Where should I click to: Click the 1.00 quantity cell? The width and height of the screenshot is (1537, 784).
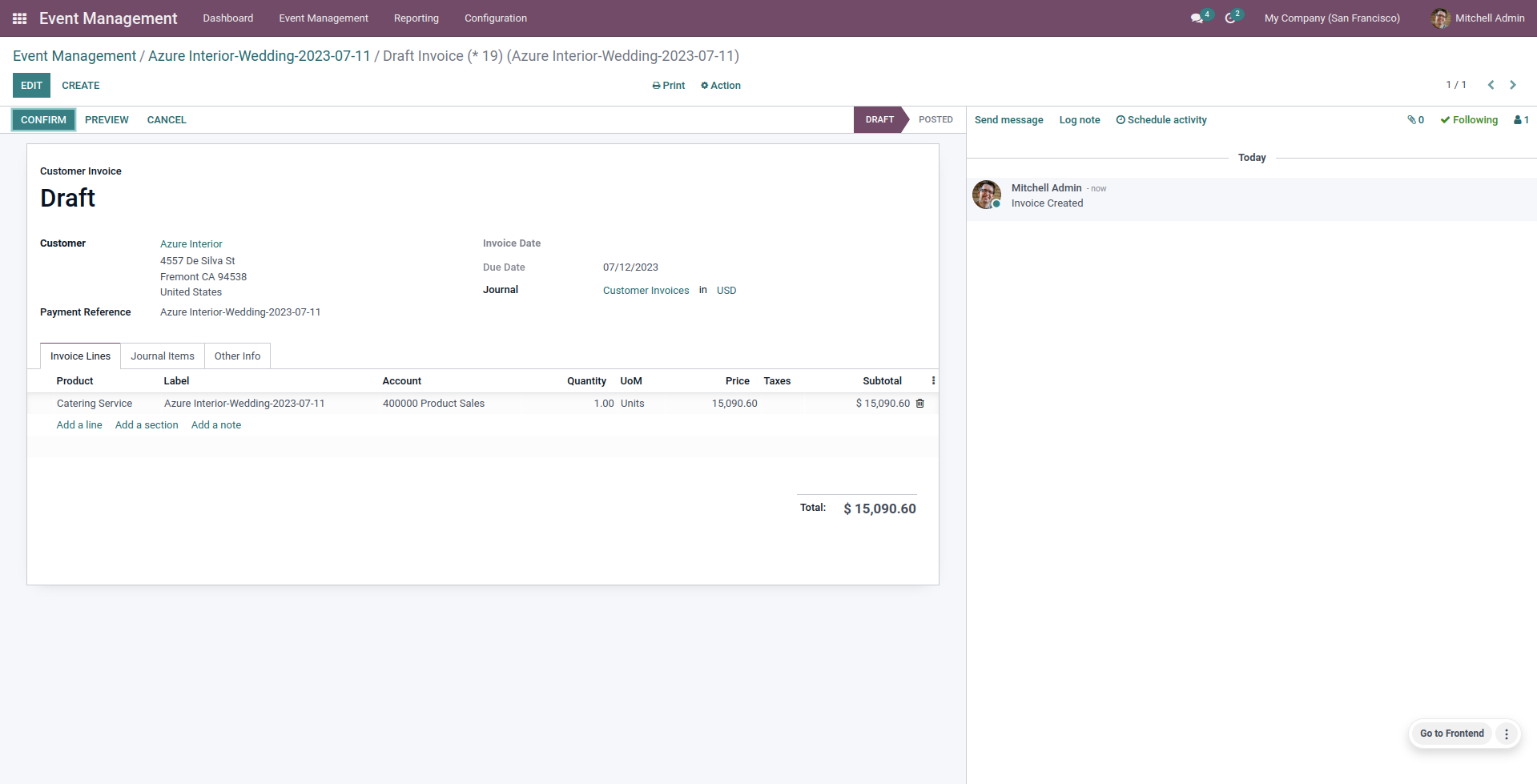[604, 404]
